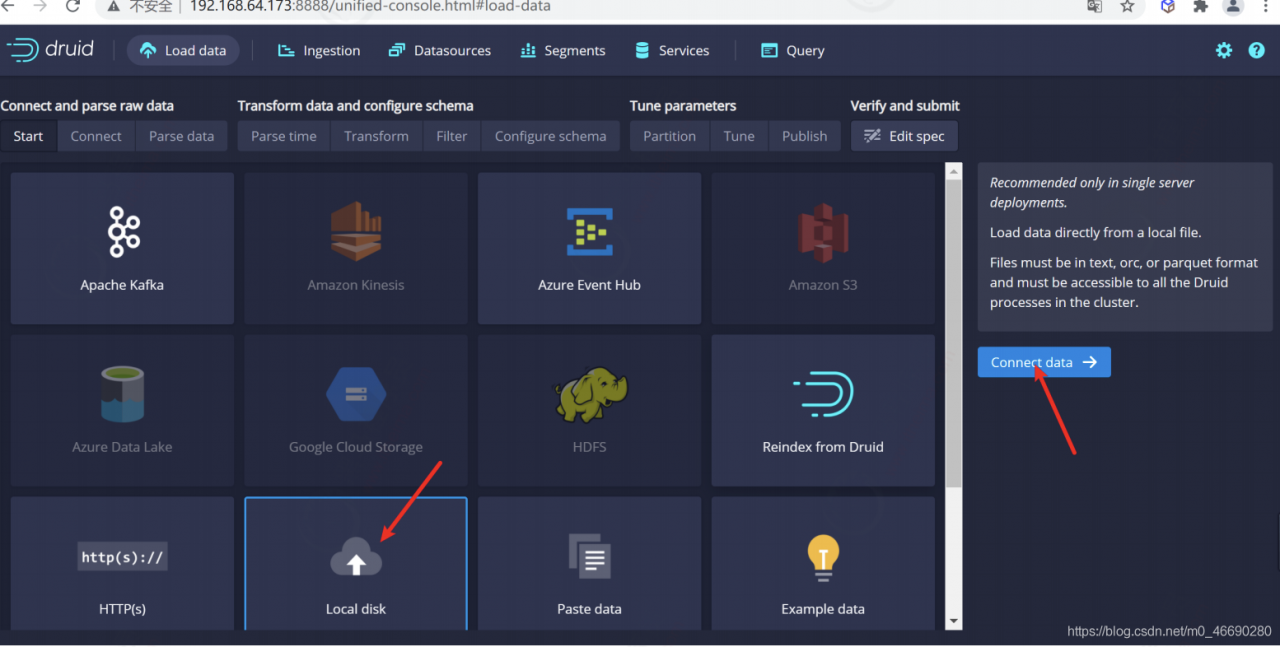Image resolution: width=1280 pixels, height=647 pixels.
Task: Choose the HDFS elephant source card
Action: tap(589, 410)
